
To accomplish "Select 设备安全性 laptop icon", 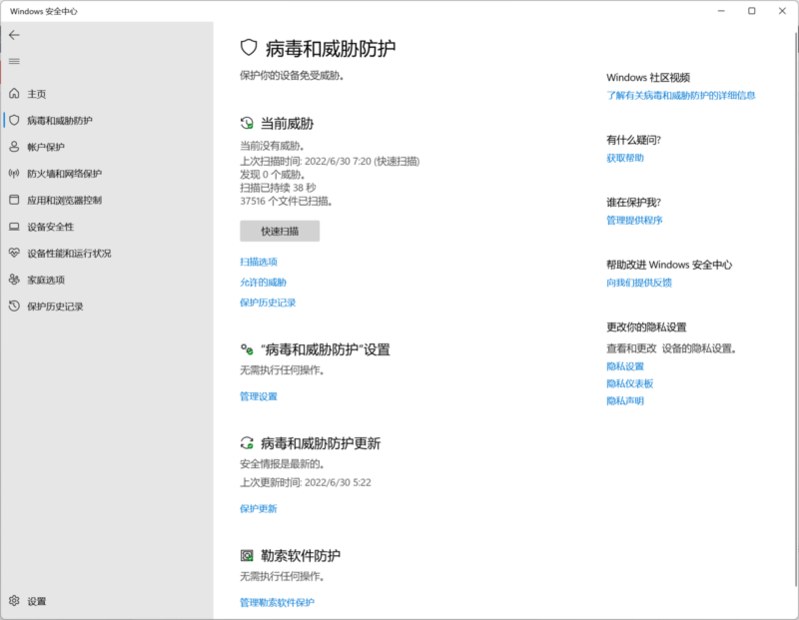I will 14,227.
